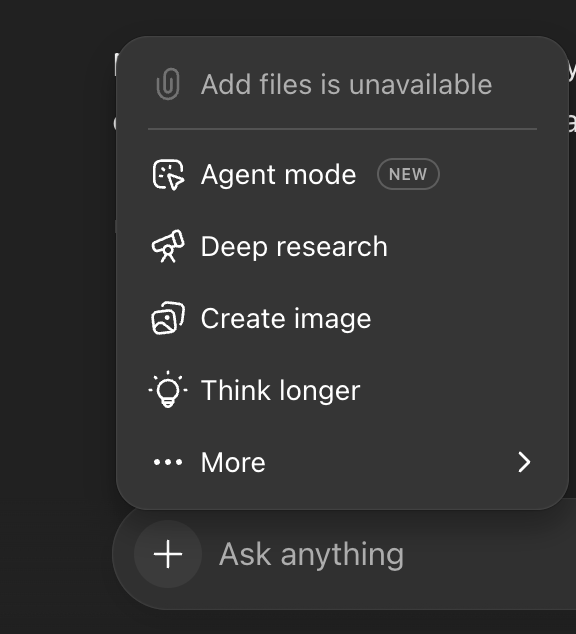Click the Agent mode text label
The height and width of the screenshot is (634, 576).
[x=279, y=175]
